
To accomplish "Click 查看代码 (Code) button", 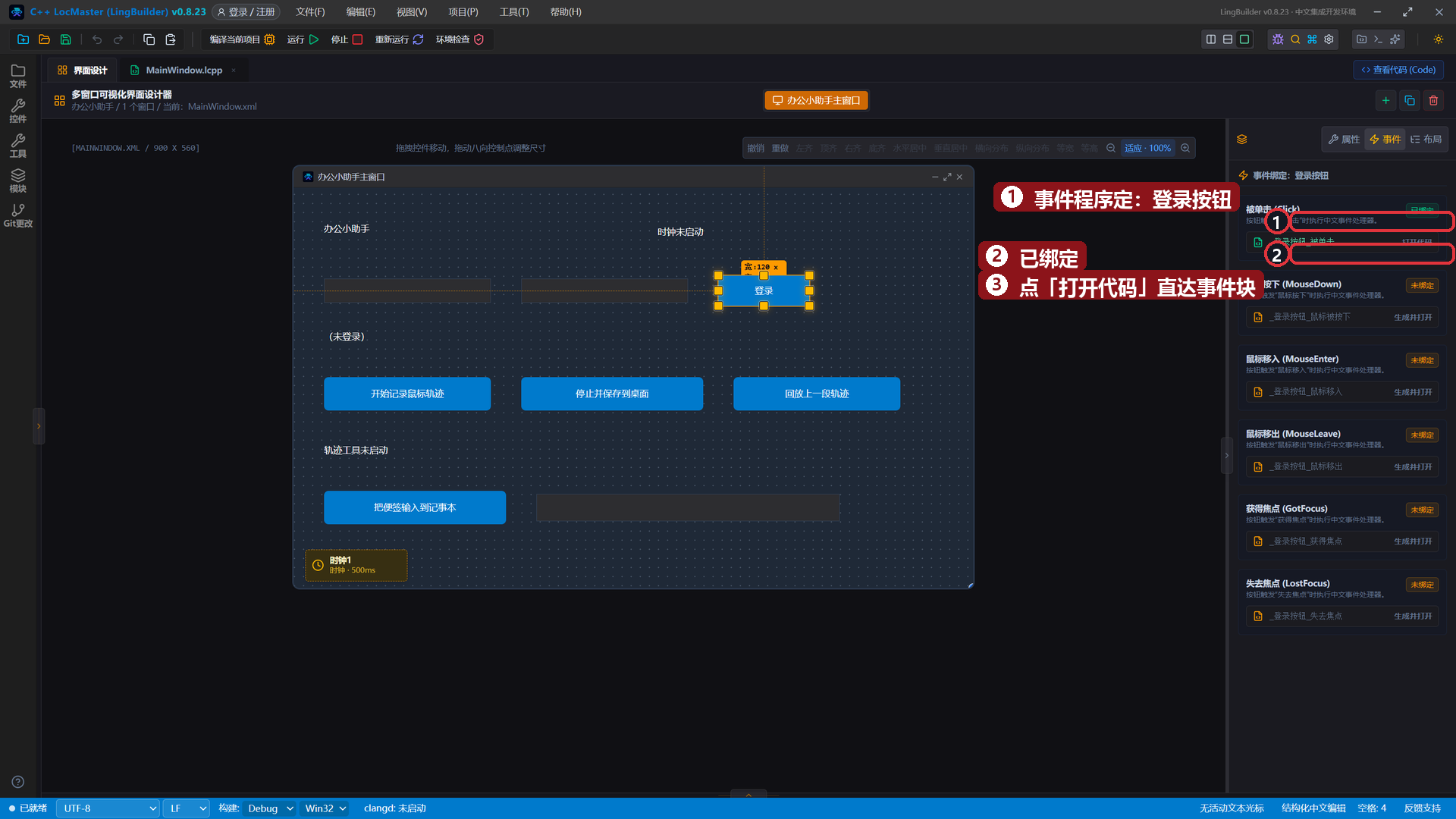I will pyautogui.click(x=1398, y=70).
